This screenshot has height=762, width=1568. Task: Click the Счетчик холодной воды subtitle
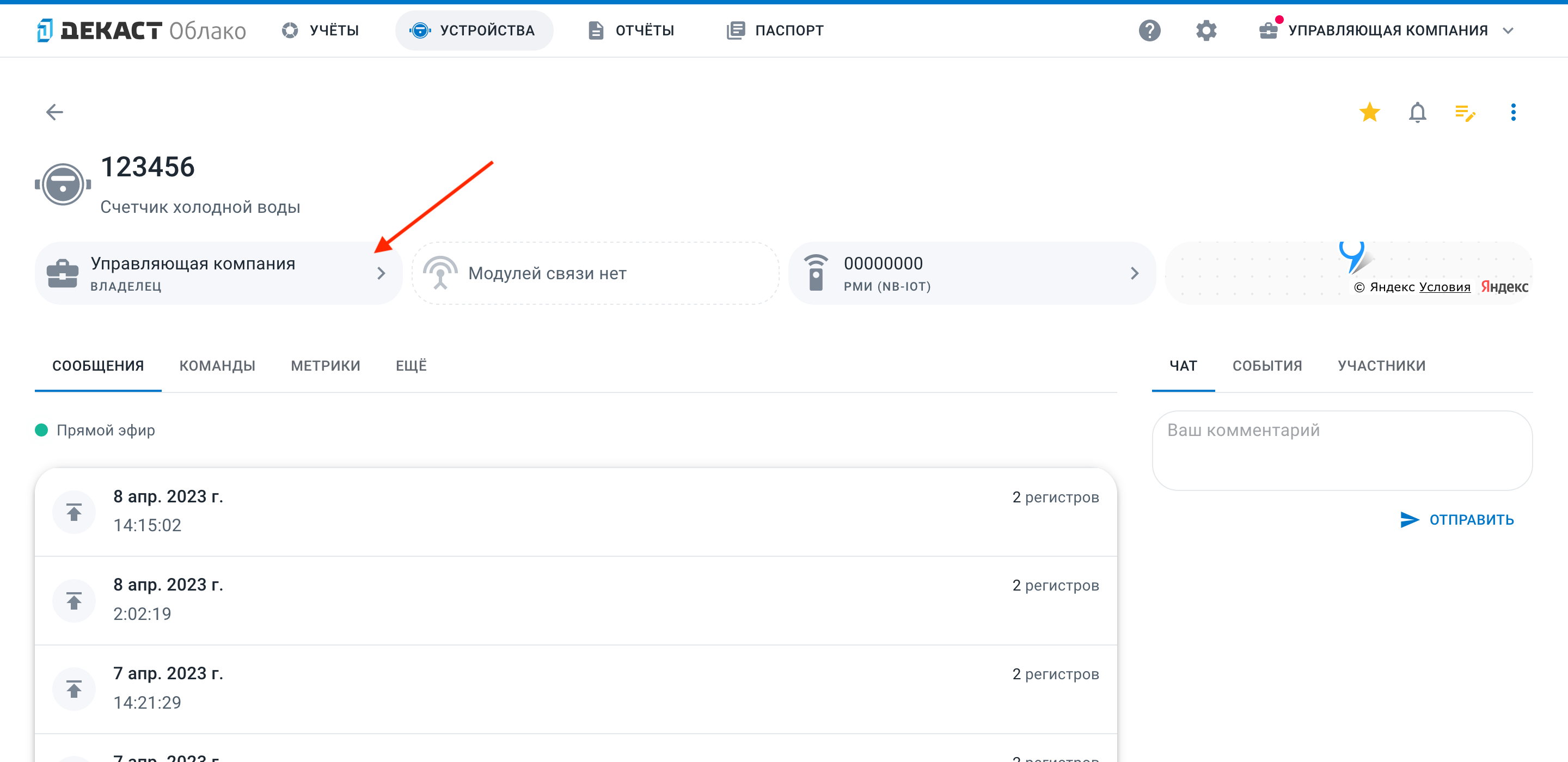[x=200, y=207]
